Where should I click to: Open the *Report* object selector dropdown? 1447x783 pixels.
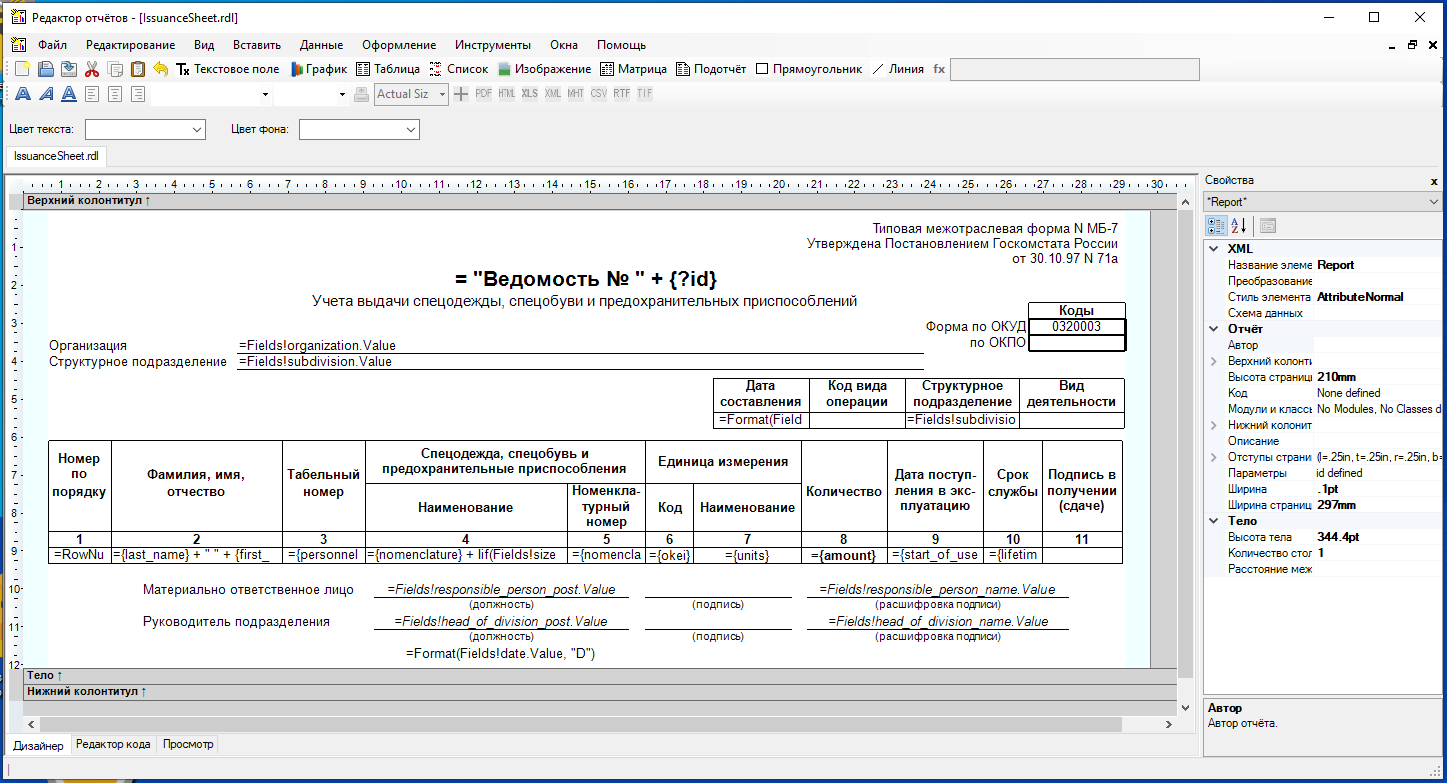[1436, 202]
